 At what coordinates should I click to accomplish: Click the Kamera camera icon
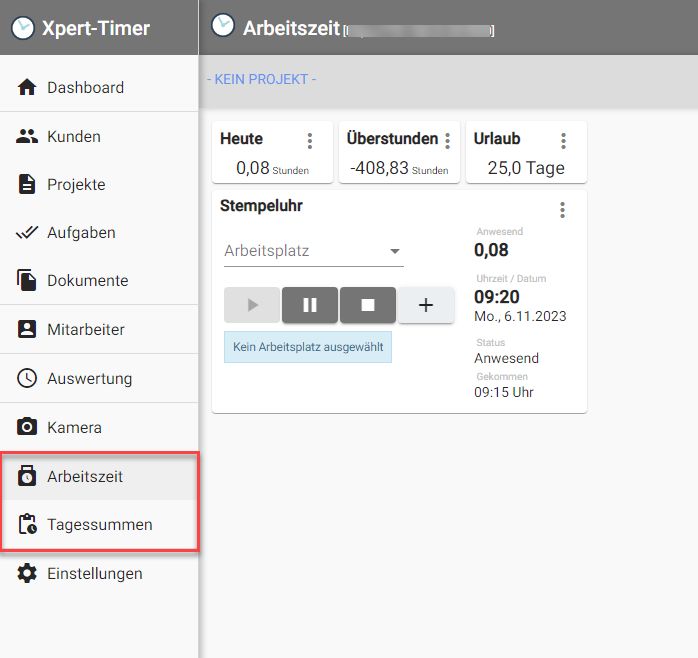(27, 427)
